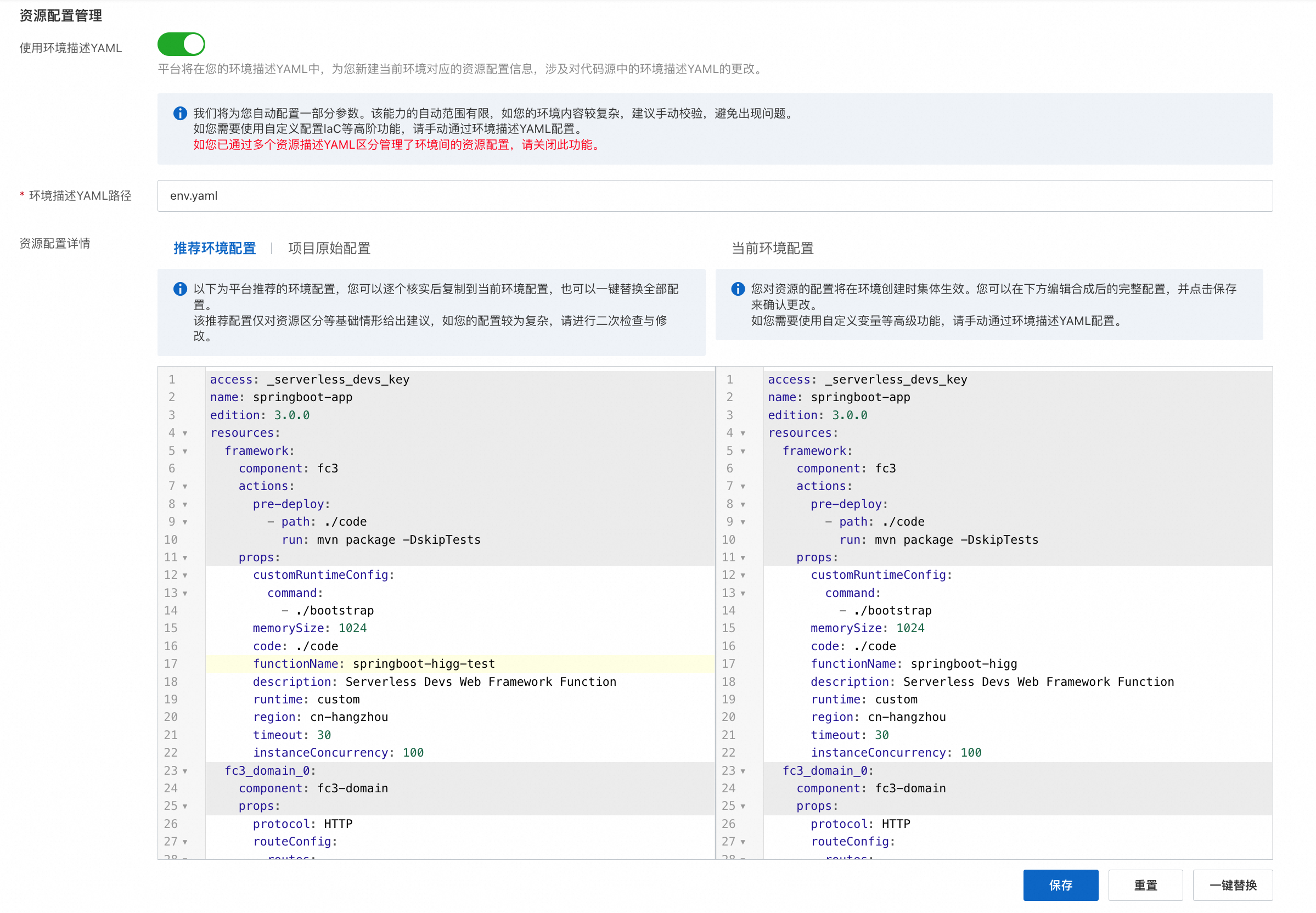This screenshot has width=1316, height=913.
Task: Click timeout: 30 in left editor
Action: pos(292,735)
